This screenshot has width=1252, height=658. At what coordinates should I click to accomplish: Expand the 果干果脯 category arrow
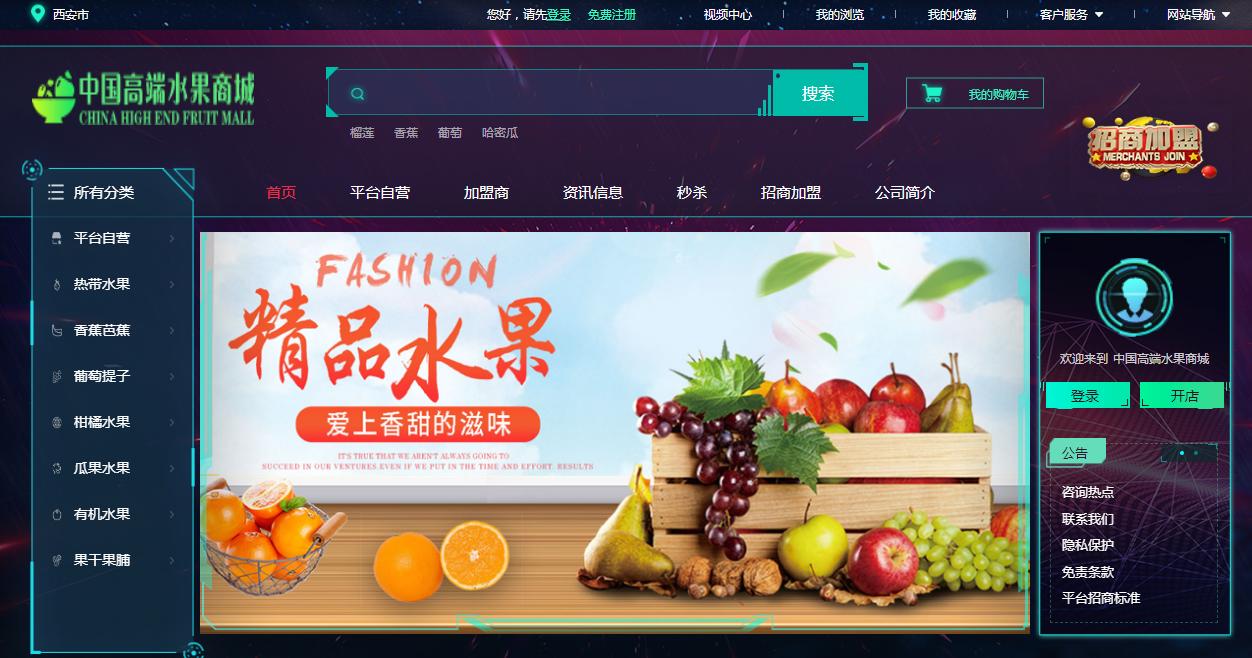(172, 560)
